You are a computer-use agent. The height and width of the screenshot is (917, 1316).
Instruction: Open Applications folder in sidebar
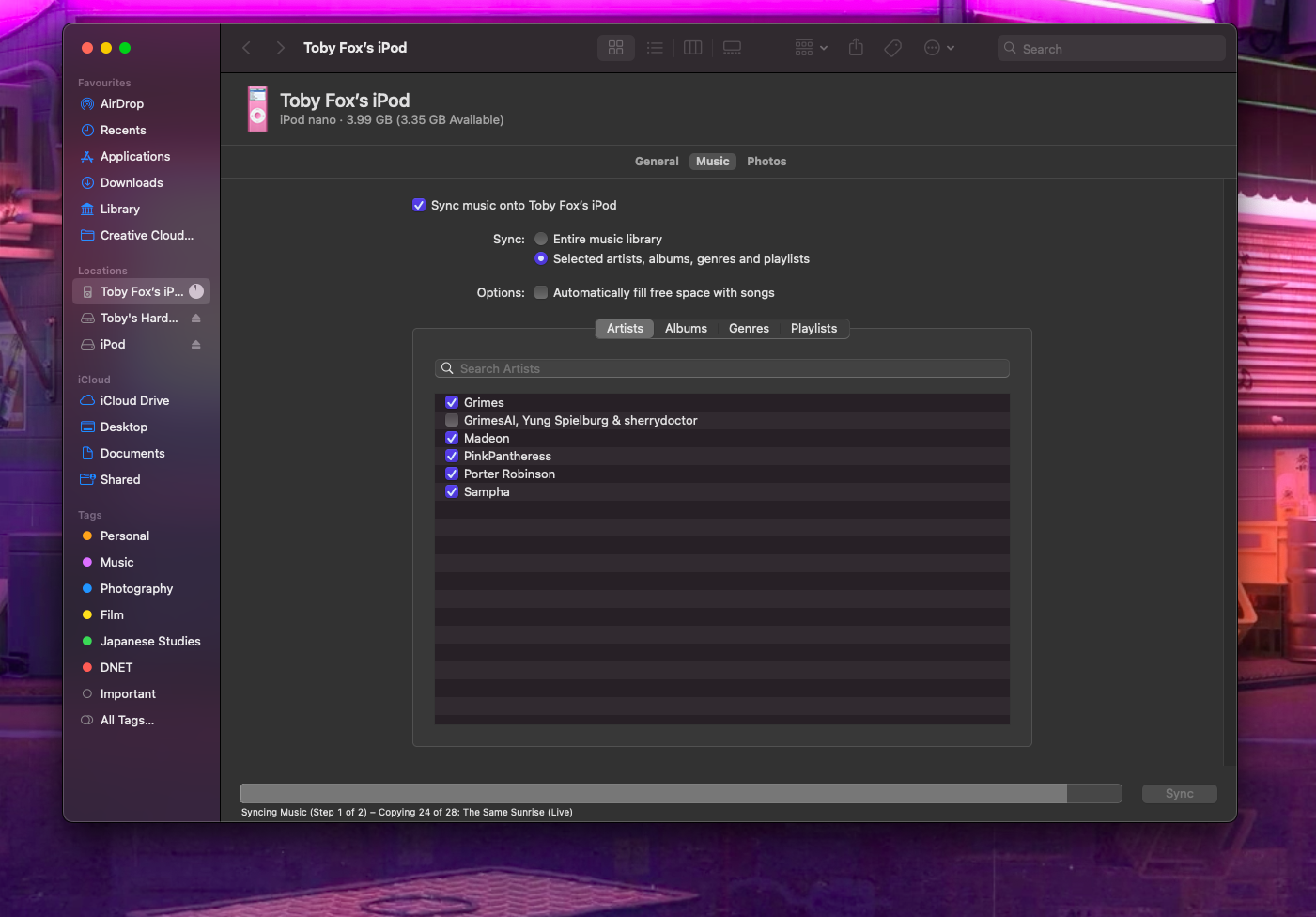coord(135,156)
